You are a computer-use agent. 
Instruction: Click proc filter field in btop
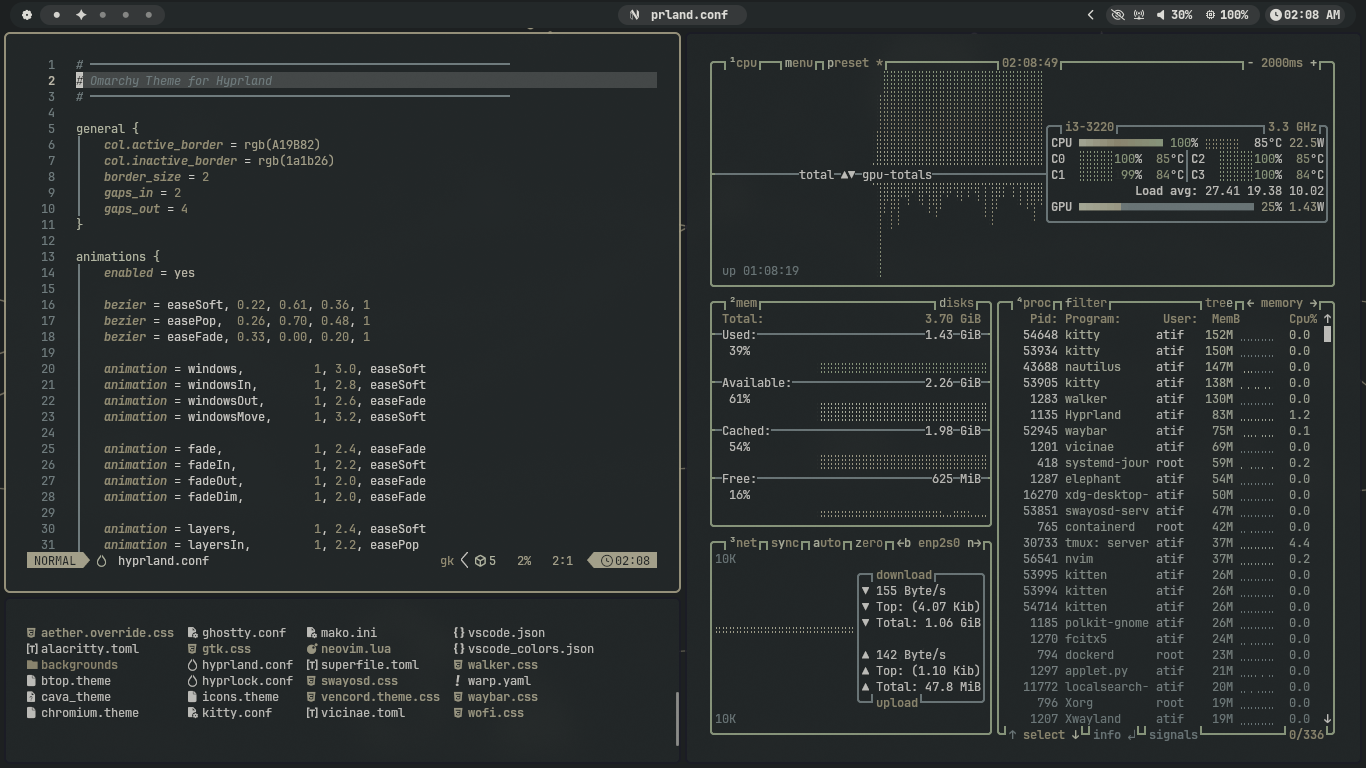(x=1085, y=303)
